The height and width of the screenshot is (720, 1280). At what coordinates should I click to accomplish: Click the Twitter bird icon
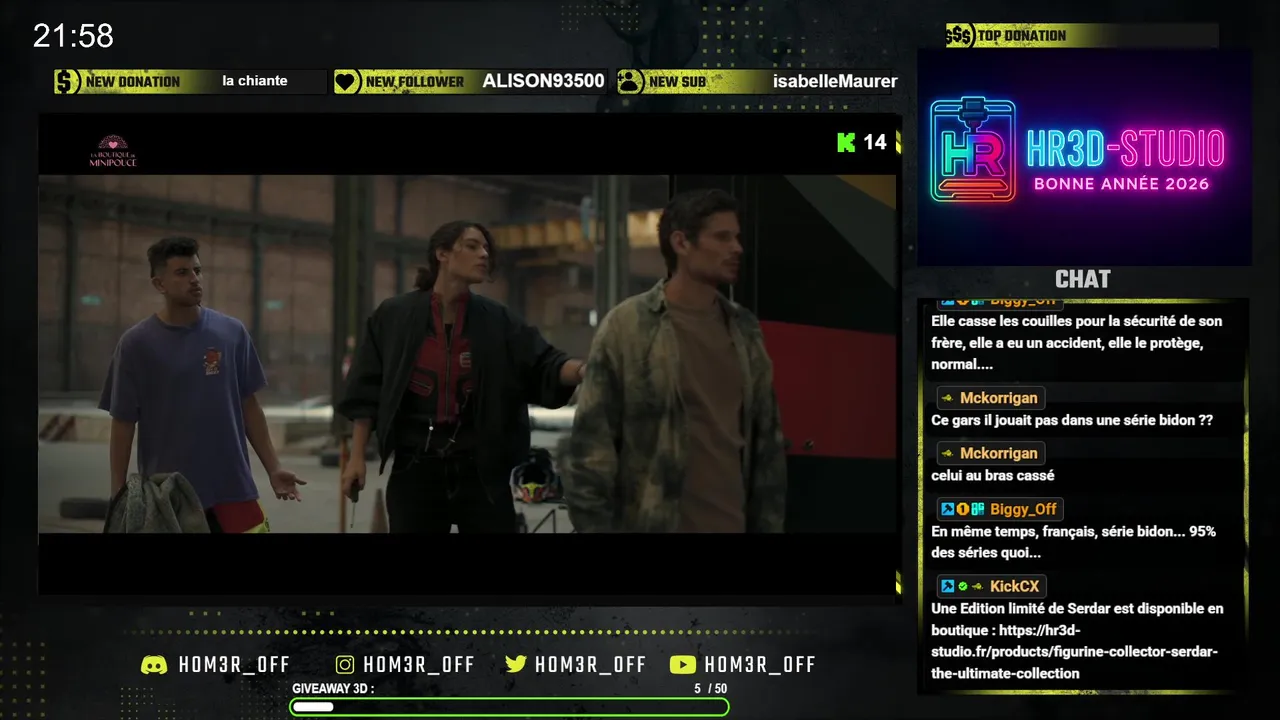pos(516,665)
